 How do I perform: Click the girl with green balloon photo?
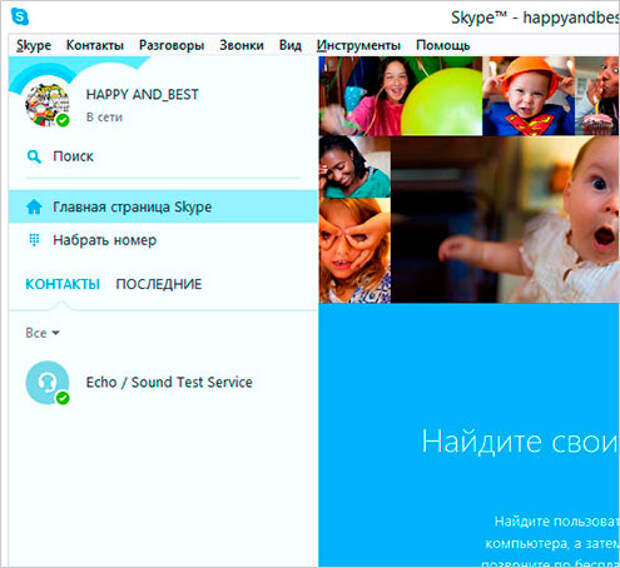pyautogui.click(x=401, y=96)
